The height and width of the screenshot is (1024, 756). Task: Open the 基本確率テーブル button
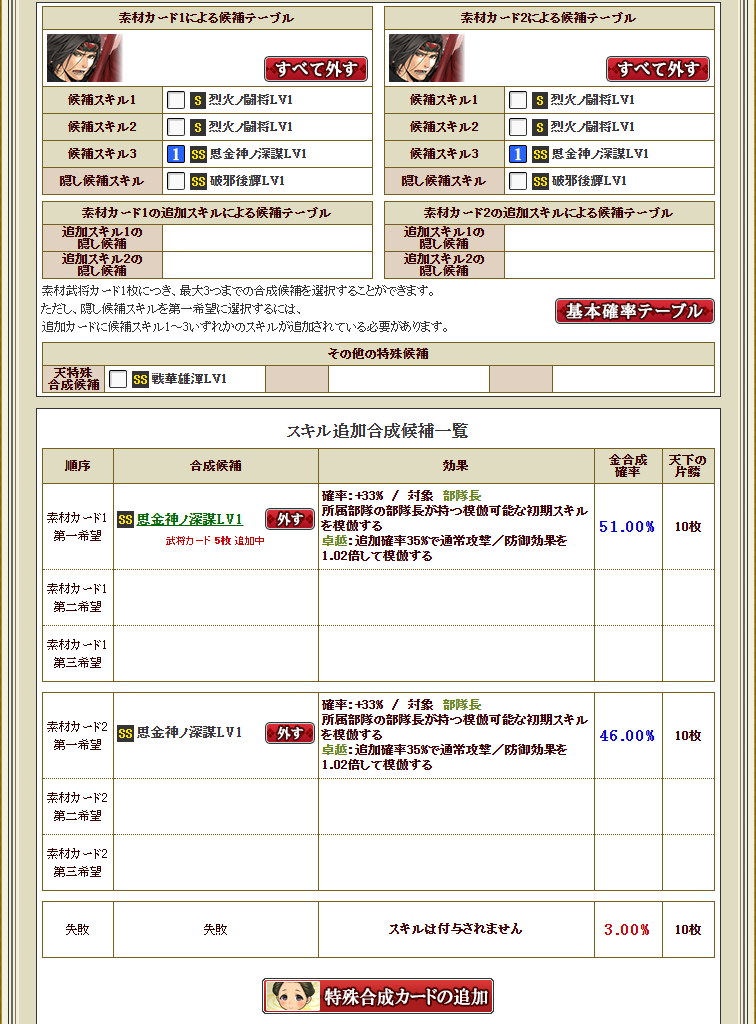click(x=635, y=311)
